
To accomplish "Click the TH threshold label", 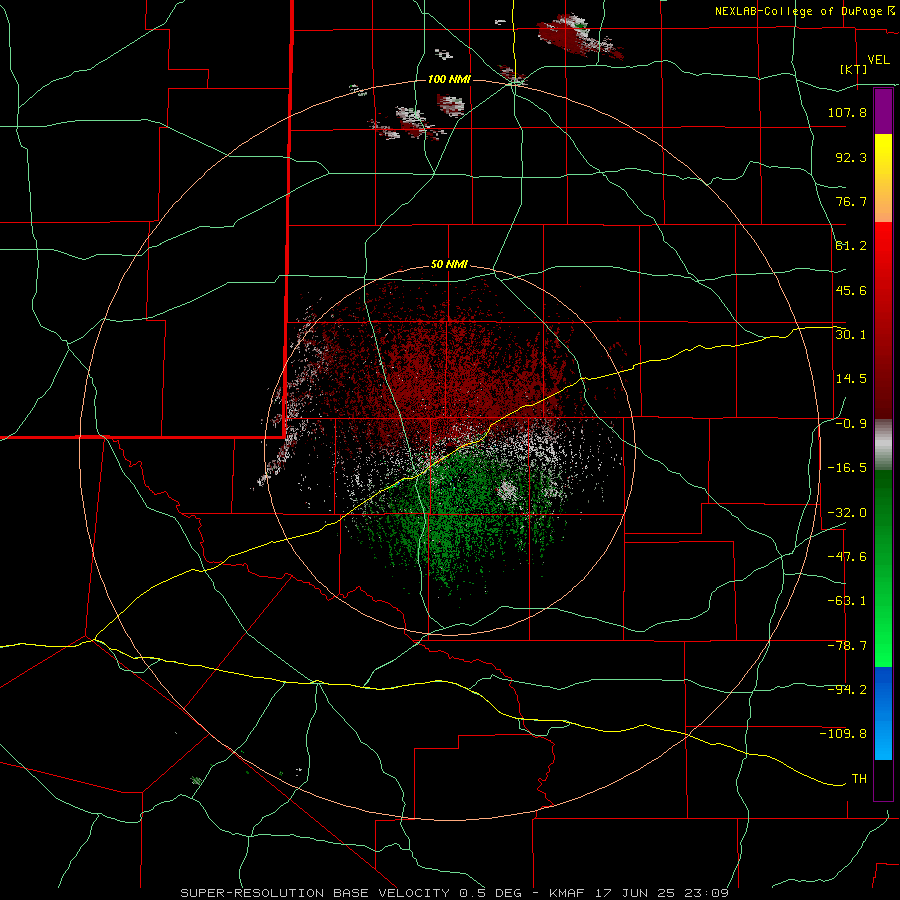I will [859, 779].
